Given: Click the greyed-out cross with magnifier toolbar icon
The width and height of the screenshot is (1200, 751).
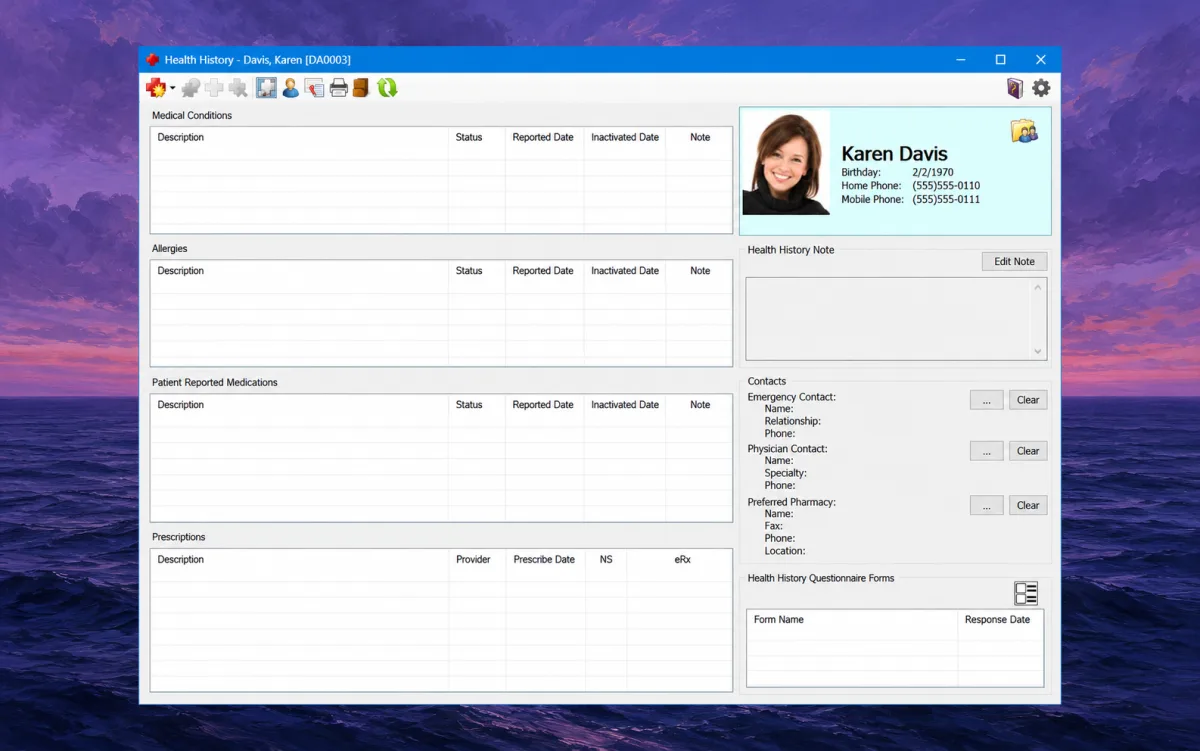Looking at the screenshot, I should point(238,88).
